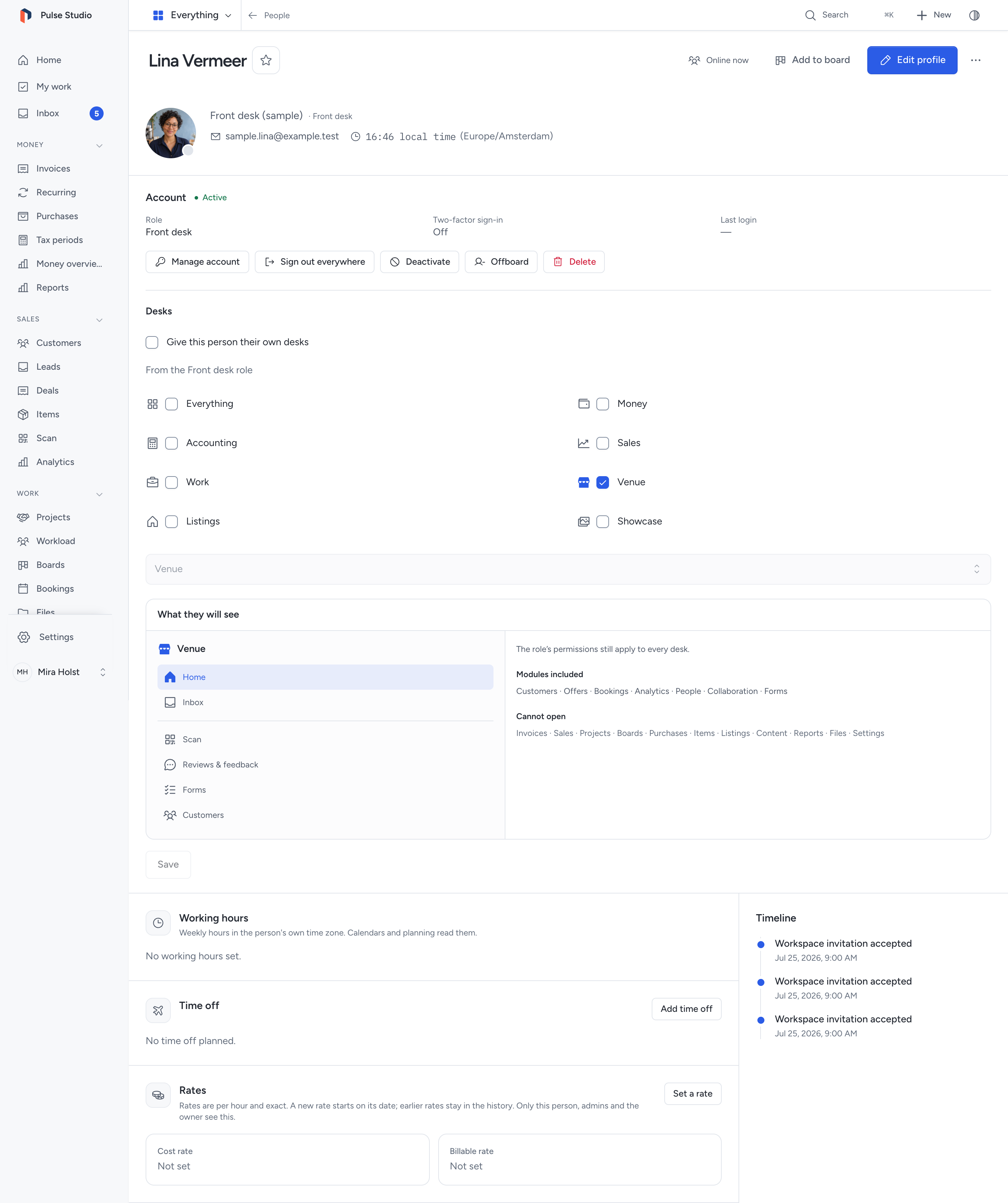Viewport: 1008px width, 1203px height.
Task: Click the Working hours clock icon
Action: click(158, 923)
